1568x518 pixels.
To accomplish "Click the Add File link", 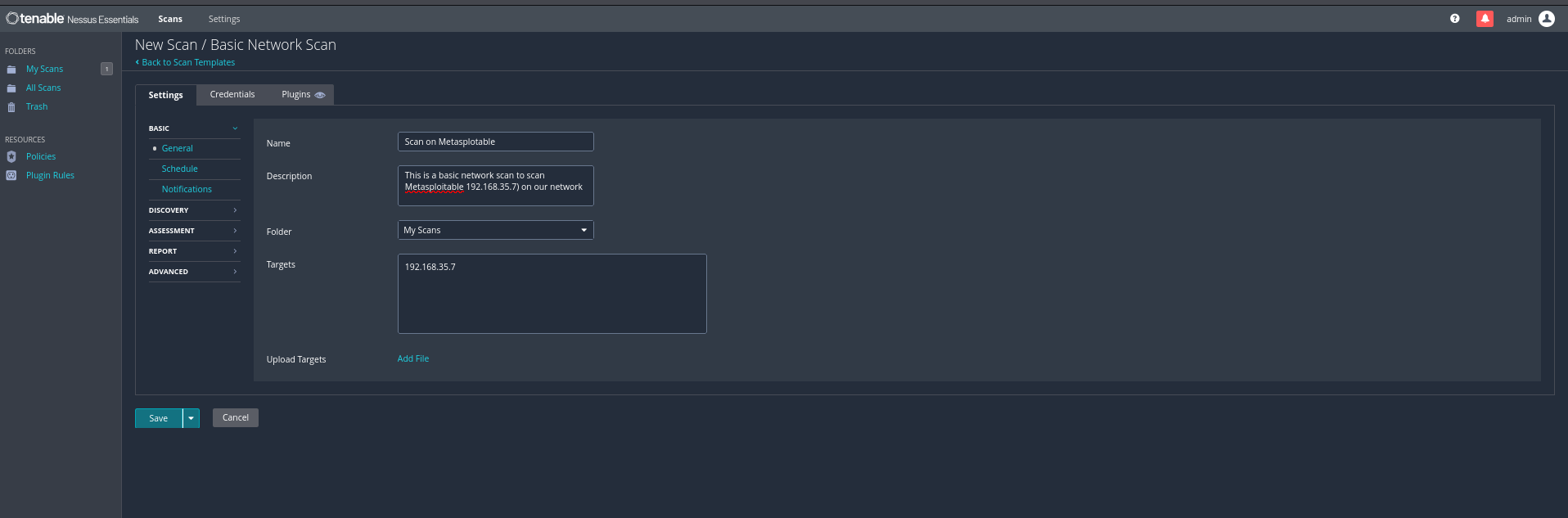I will point(412,358).
